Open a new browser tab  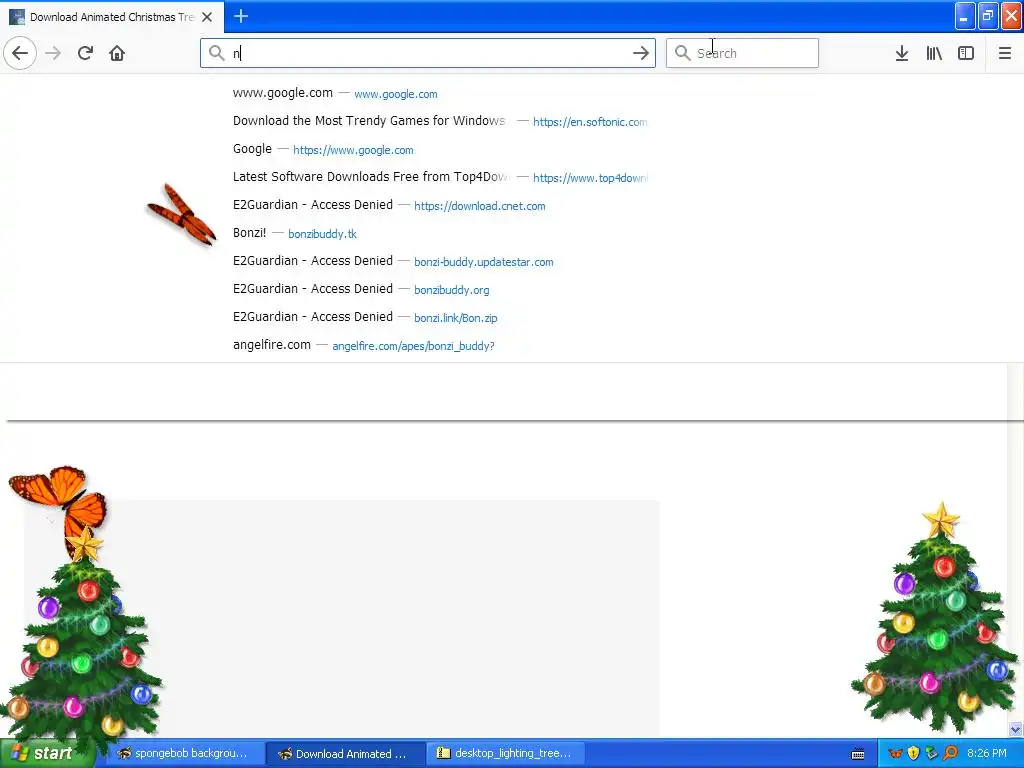241,16
